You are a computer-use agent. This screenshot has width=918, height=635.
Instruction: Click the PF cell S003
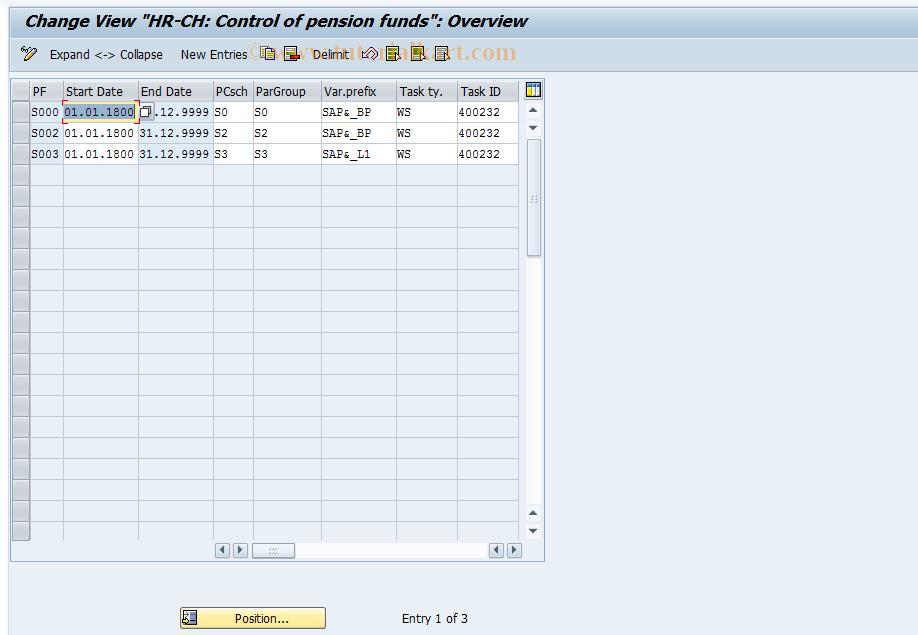[47, 154]
